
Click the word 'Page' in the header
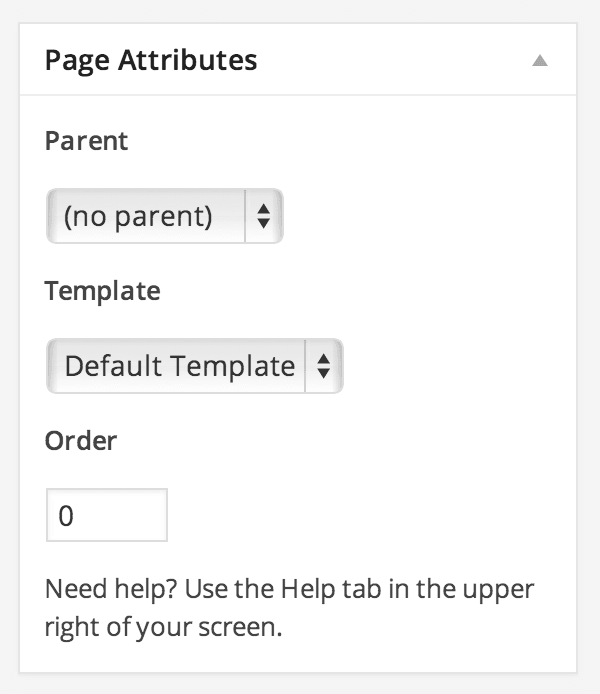coord(78,60)
